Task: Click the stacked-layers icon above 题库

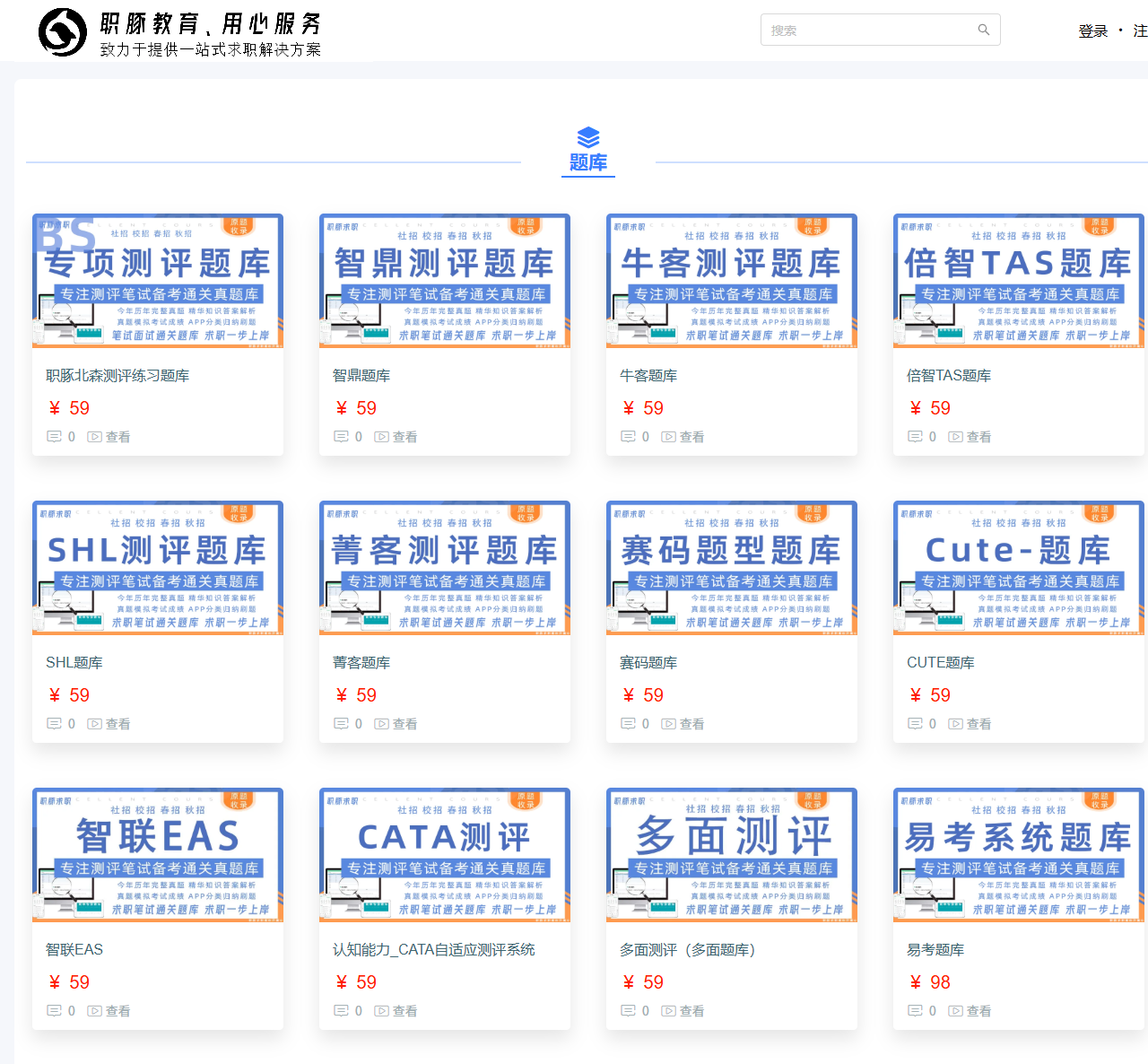Action: point(587,138)
